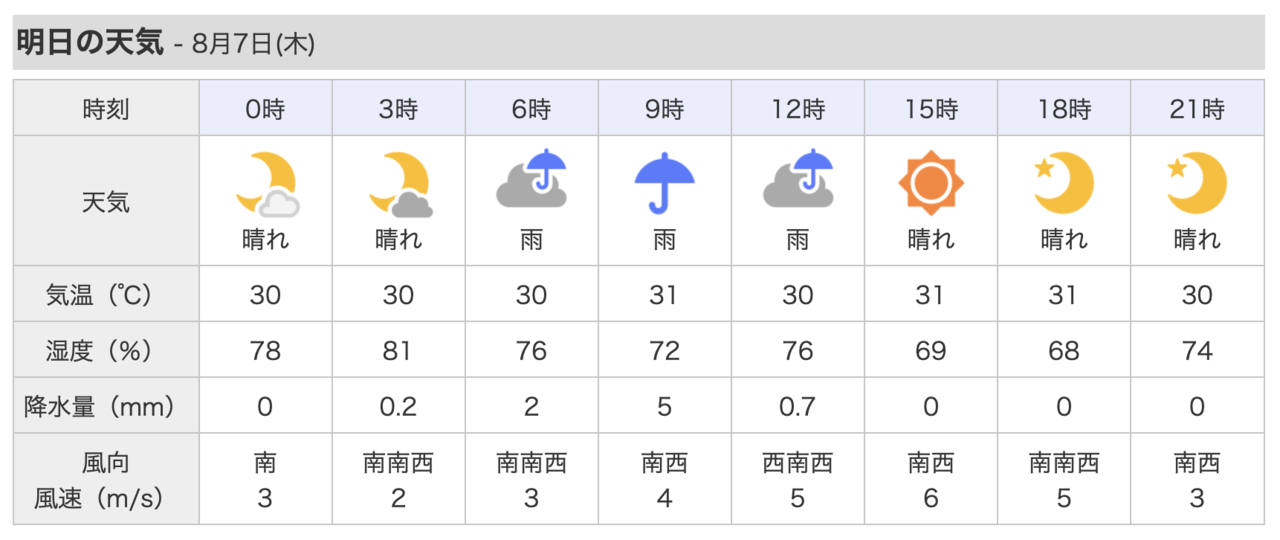Click the 21時 moon and star icon
The height and width of the screenshot is (540, 1280).
(1197, 183)
